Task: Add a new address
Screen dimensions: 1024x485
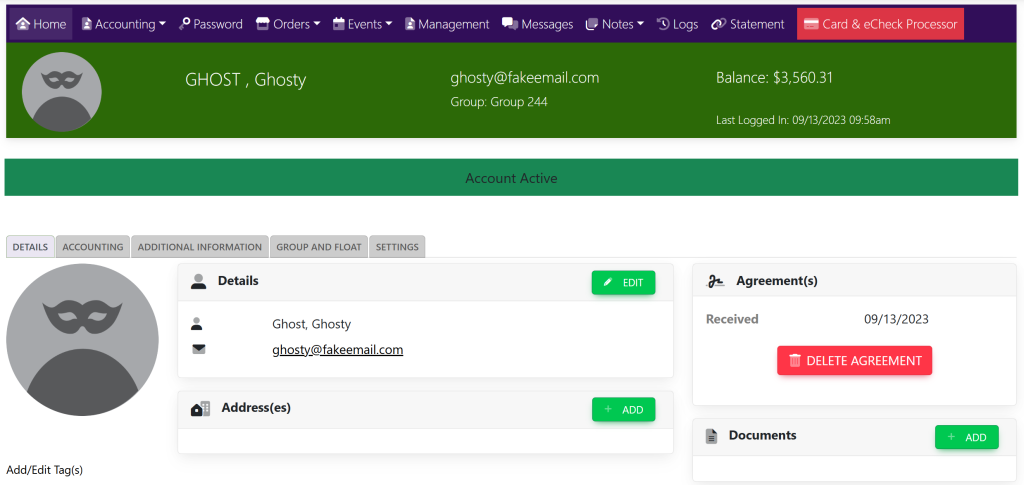Action: click(623, 409)
